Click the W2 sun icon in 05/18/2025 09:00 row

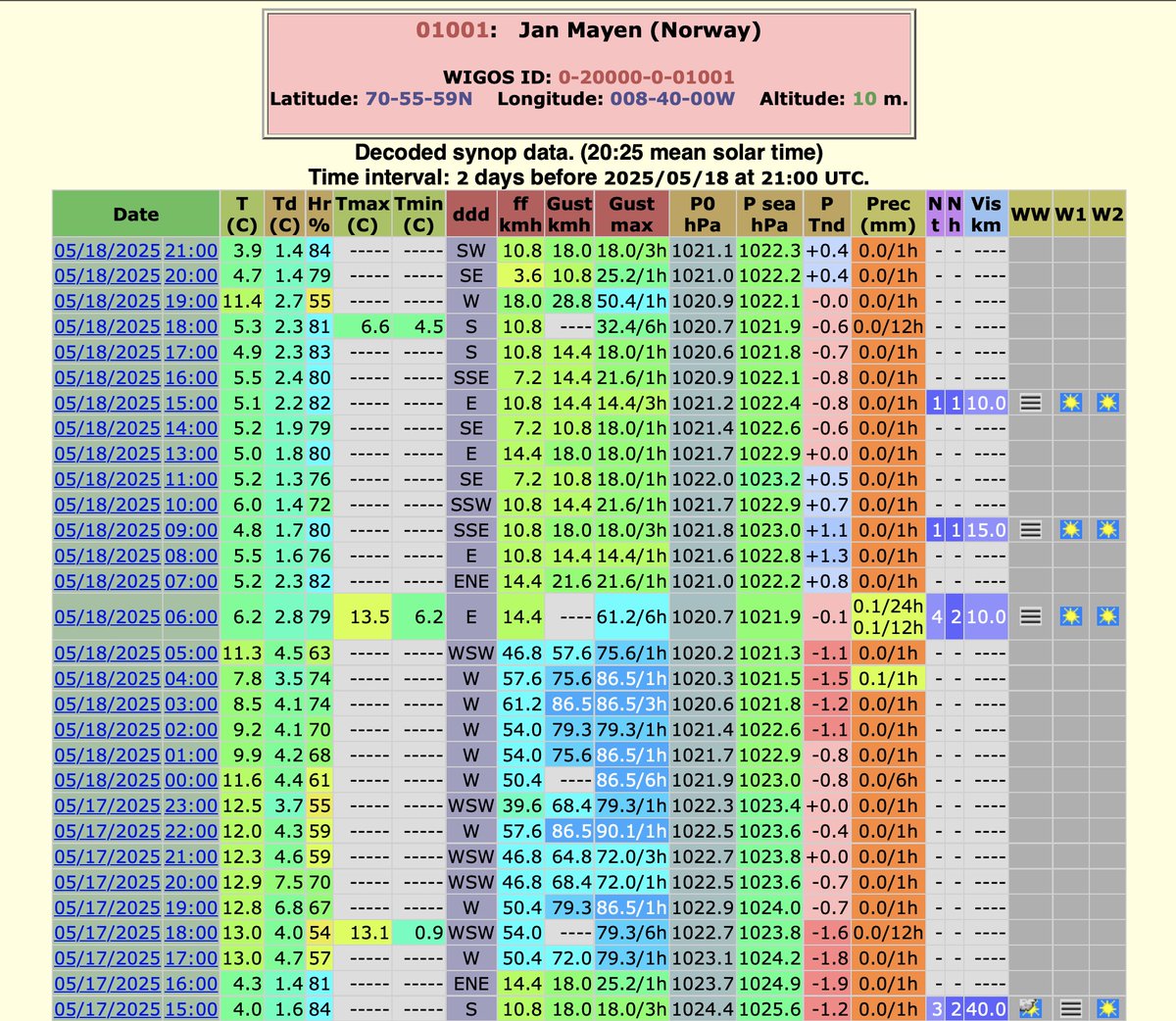(1107, 530)
